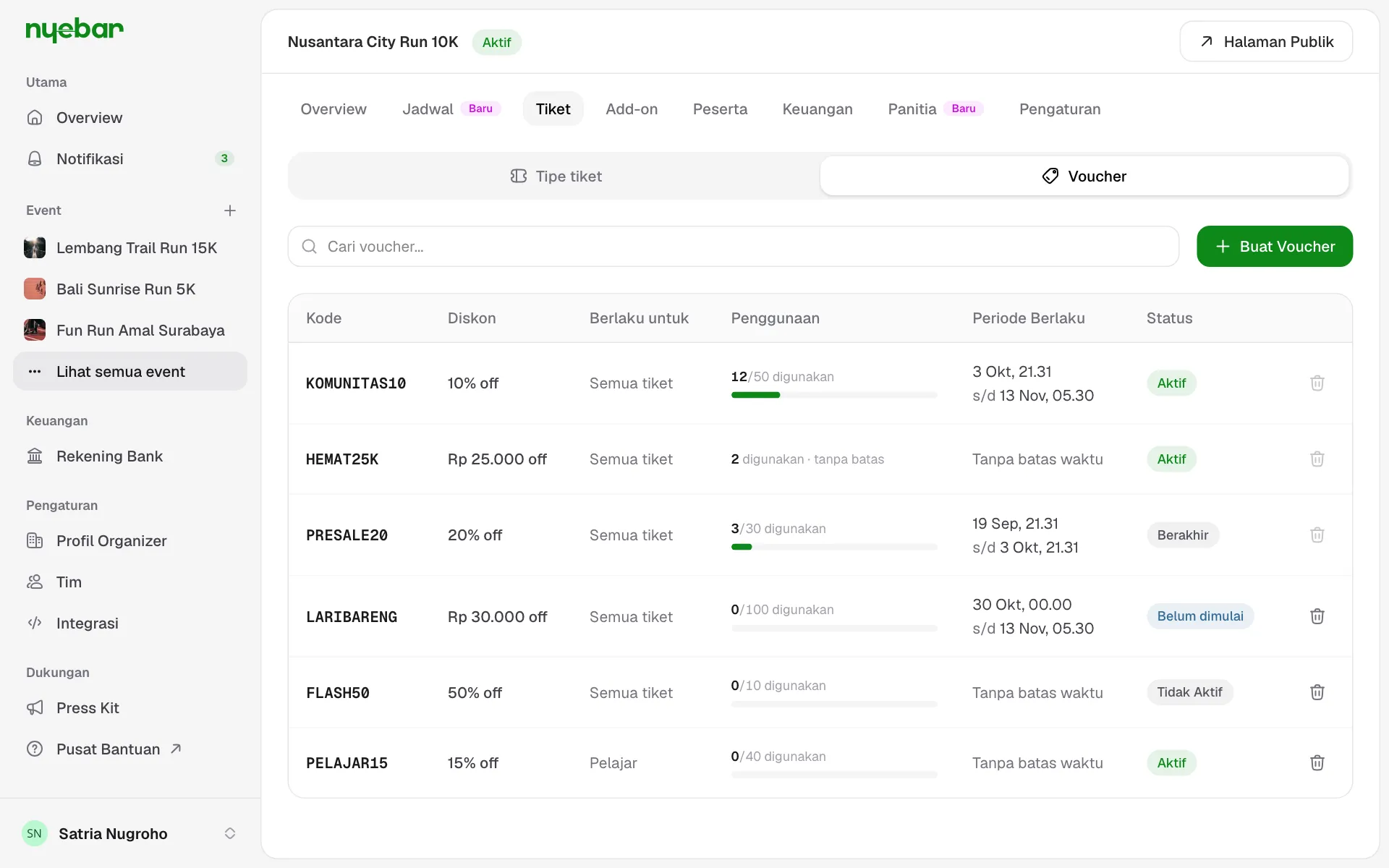
Task: Switch to Add-on tab
Action: (x=632, y=109)
